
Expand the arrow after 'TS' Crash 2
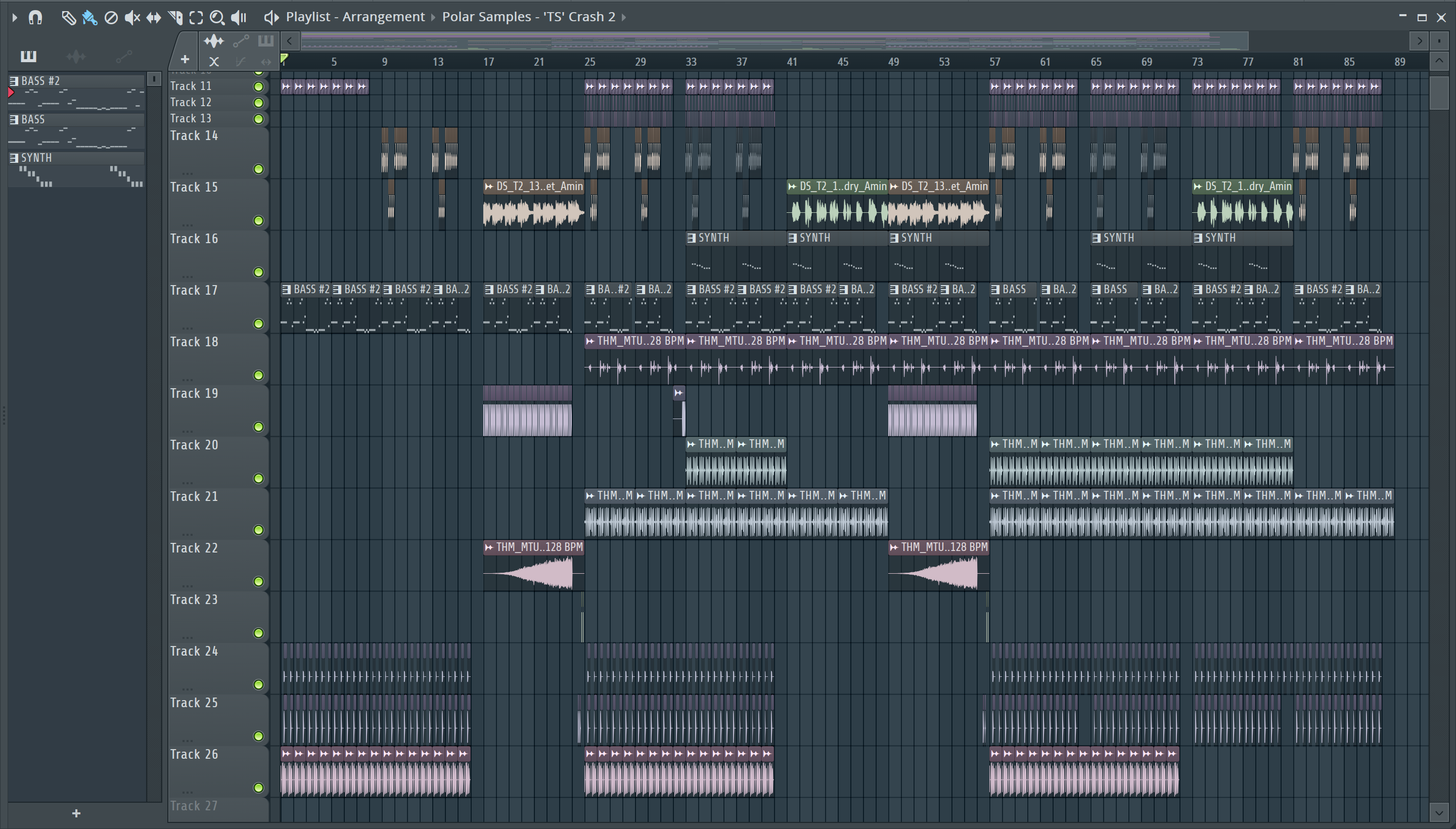pos(623,17)
